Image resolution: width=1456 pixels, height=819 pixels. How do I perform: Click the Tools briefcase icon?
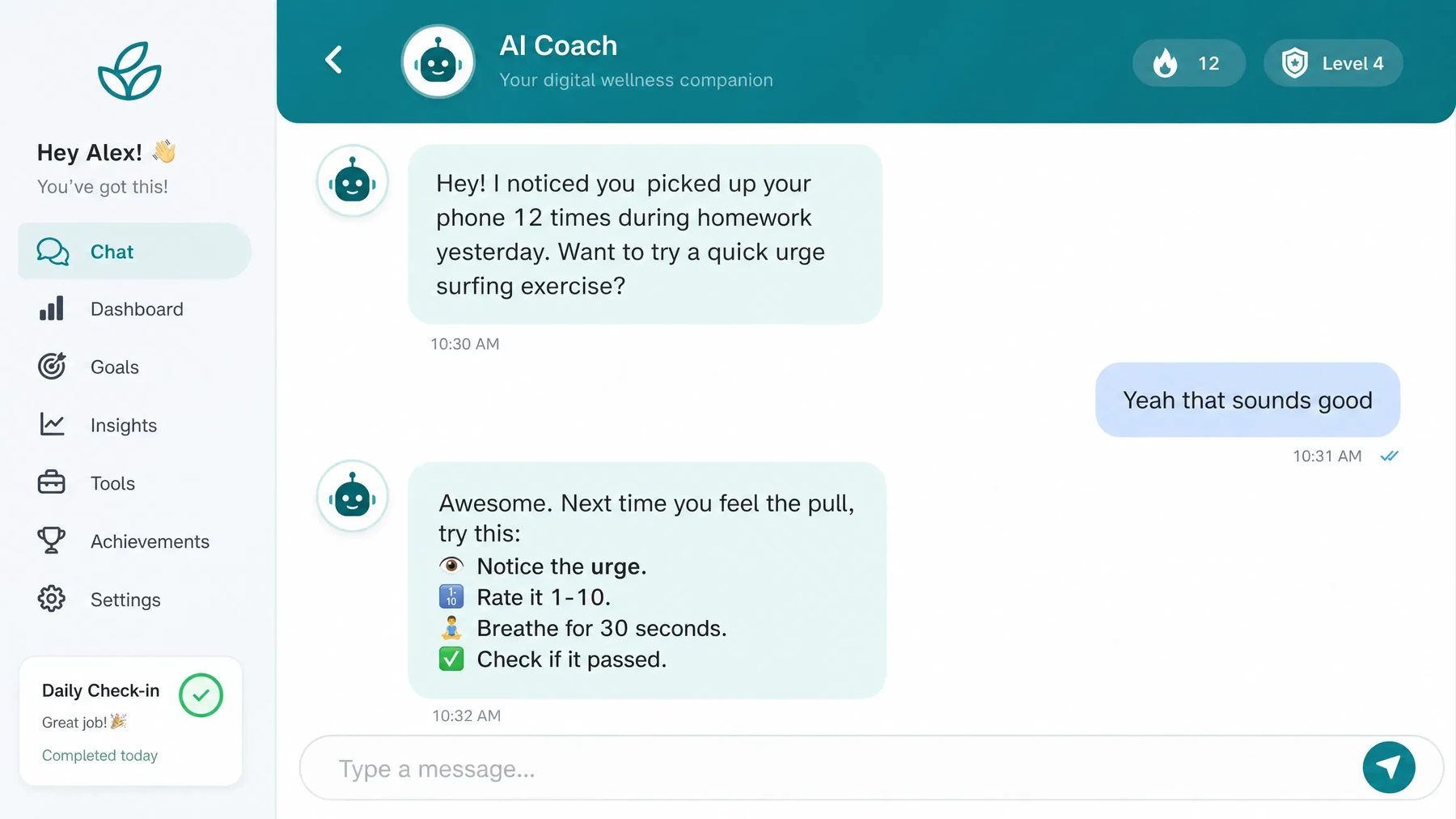(52, 482)
